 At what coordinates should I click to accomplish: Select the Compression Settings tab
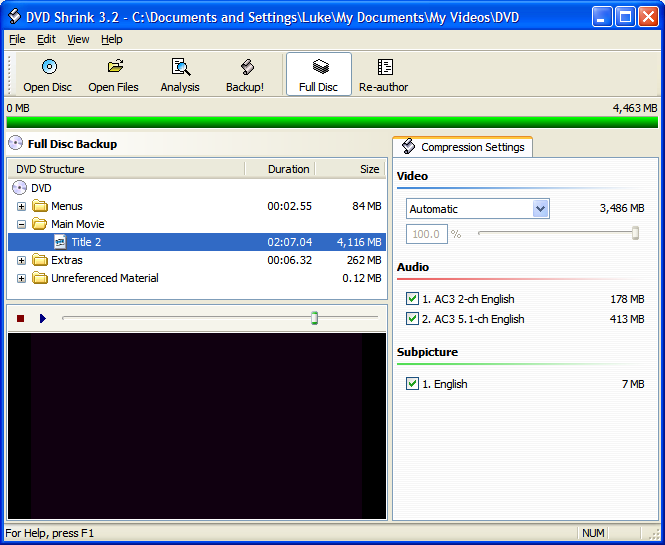pos(463,147)
